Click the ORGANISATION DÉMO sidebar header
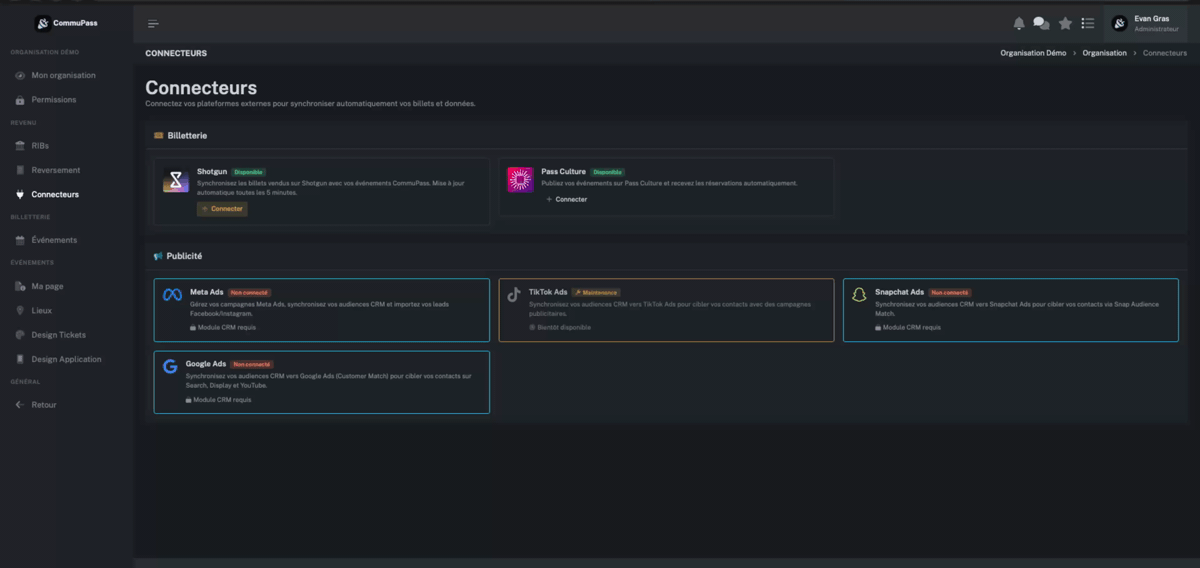This screenshot has width=1200, height=568. 45,52
